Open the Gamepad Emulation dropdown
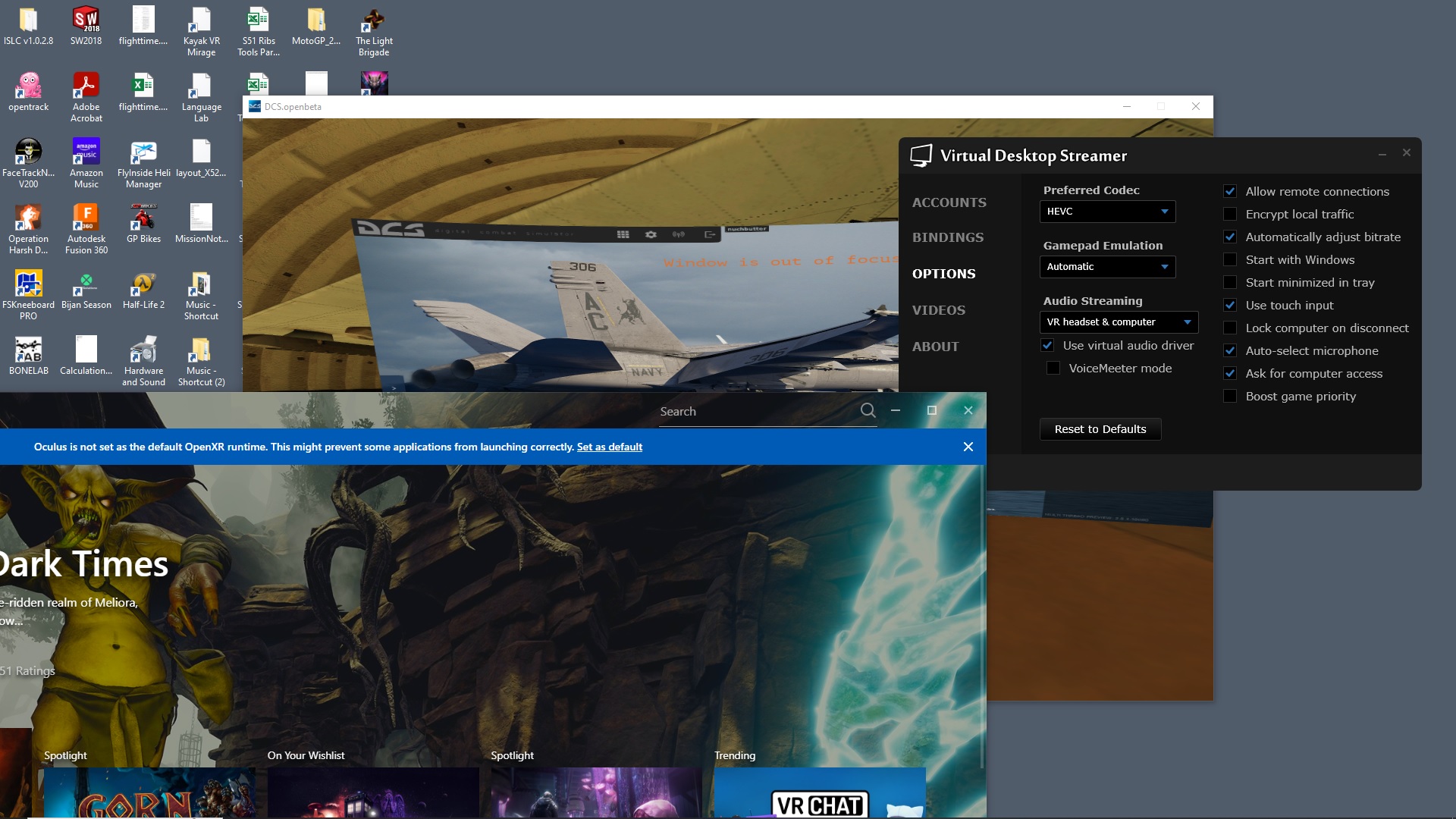Viewport: 1456px width, 819px height. 1107,267
